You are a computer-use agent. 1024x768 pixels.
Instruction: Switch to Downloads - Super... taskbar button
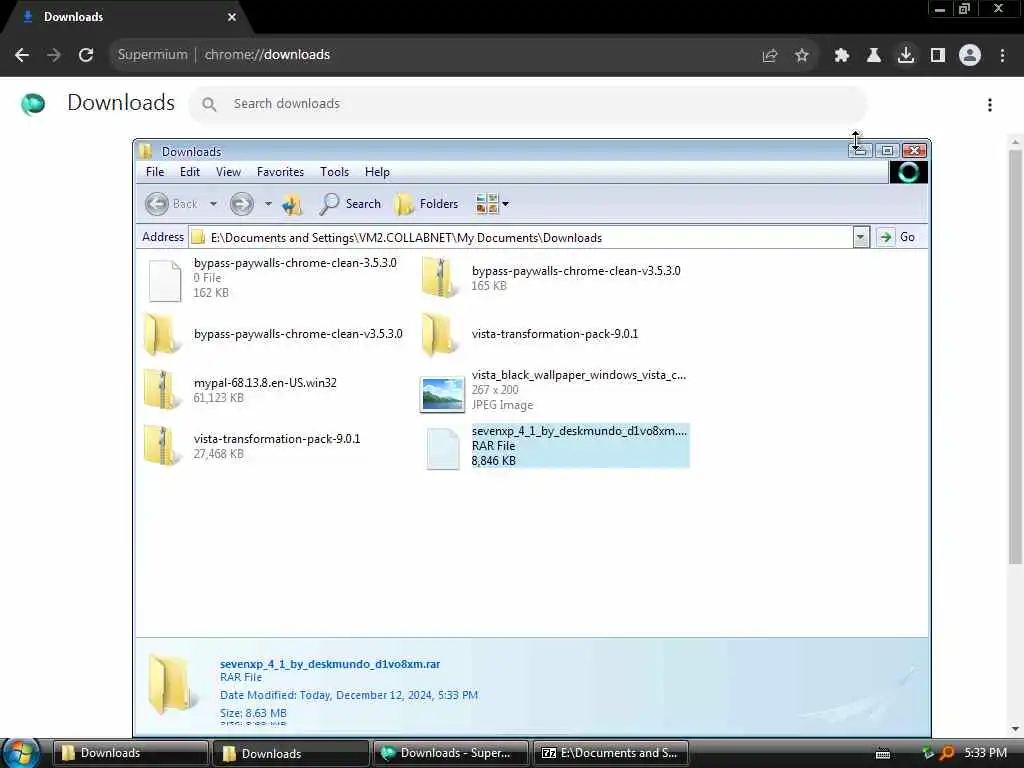pos(451,753)
